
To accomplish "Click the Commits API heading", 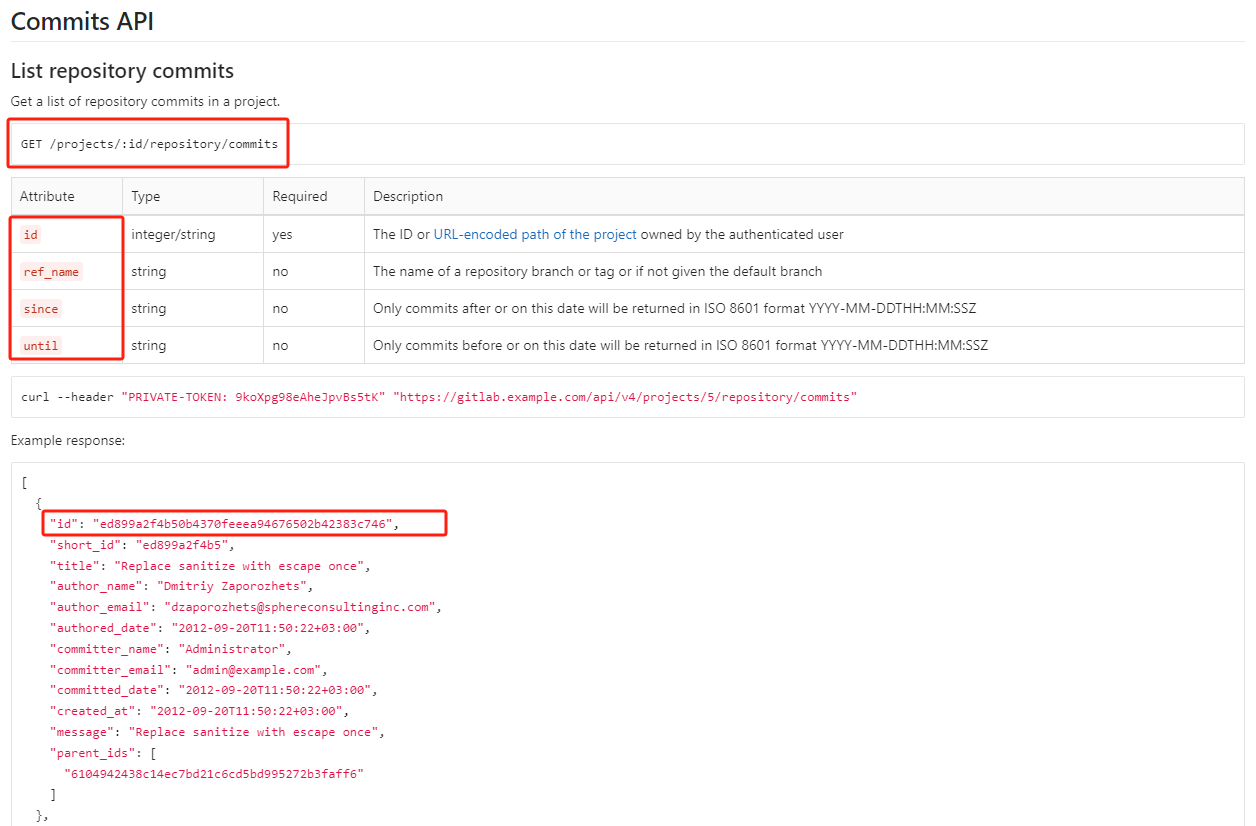I will [82, 21].
